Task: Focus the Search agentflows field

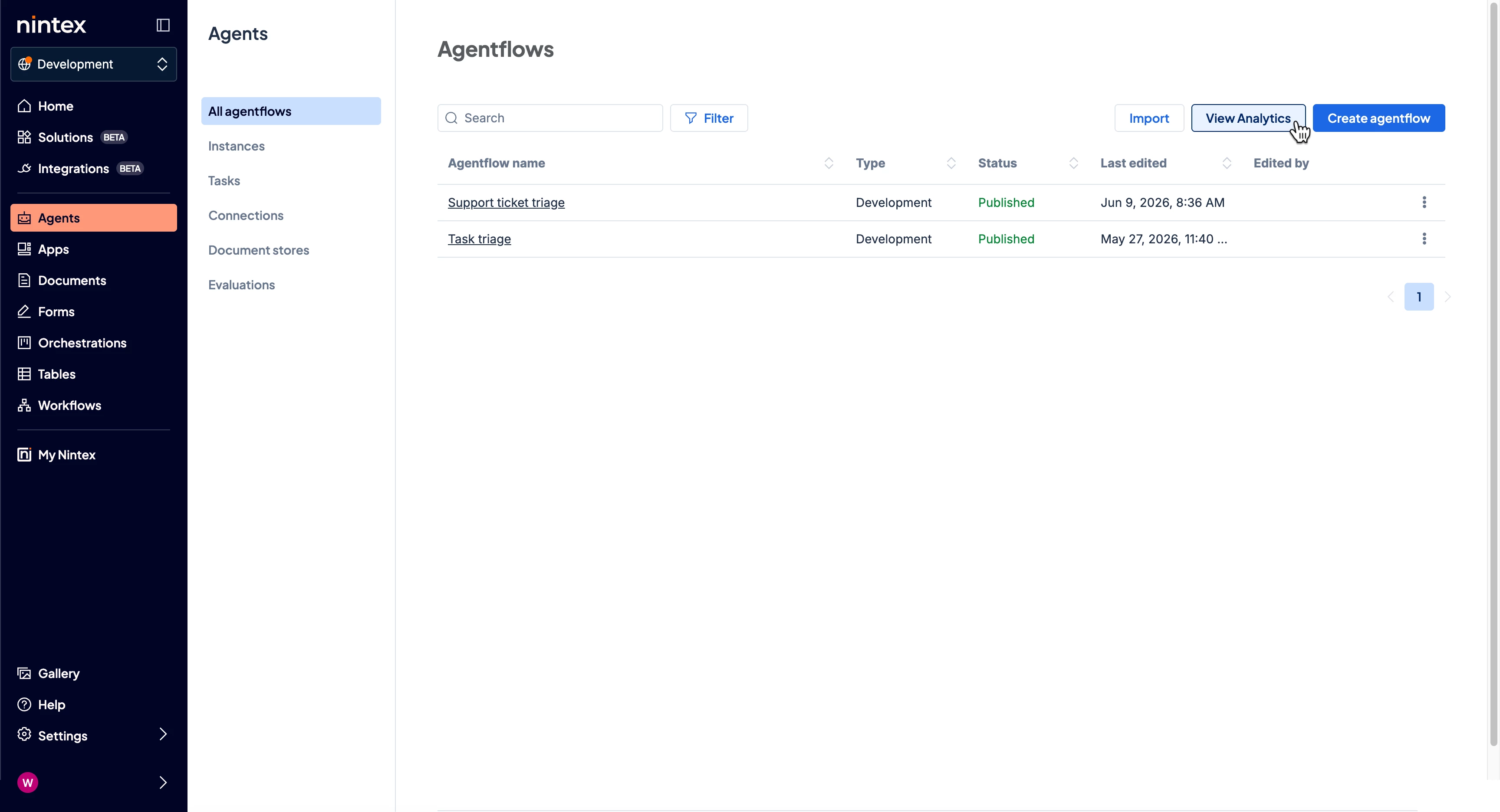Action: (x=550, y=118)
